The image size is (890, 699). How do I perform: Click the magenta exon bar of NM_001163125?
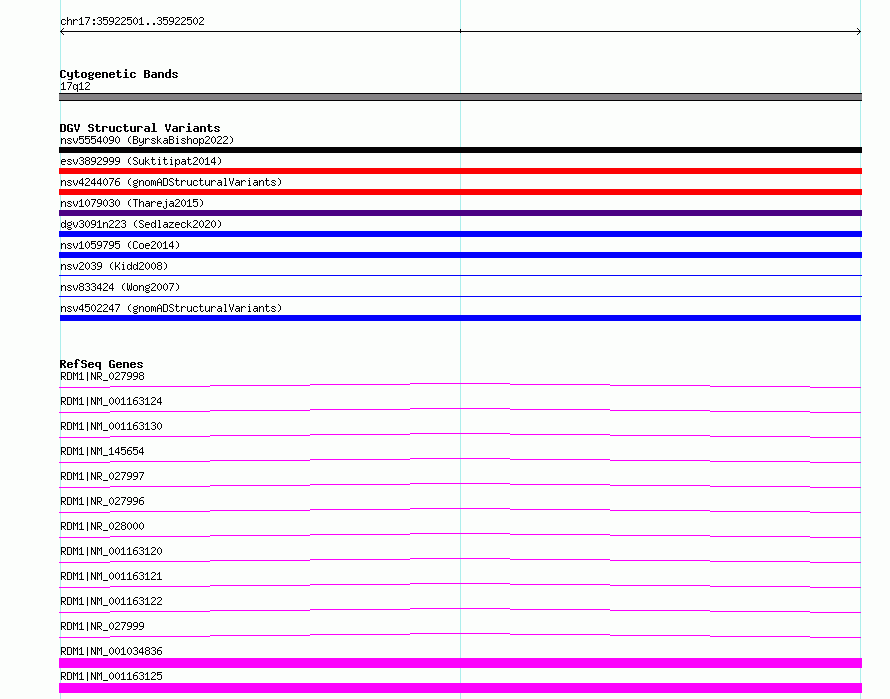click(x=460, y=688)
